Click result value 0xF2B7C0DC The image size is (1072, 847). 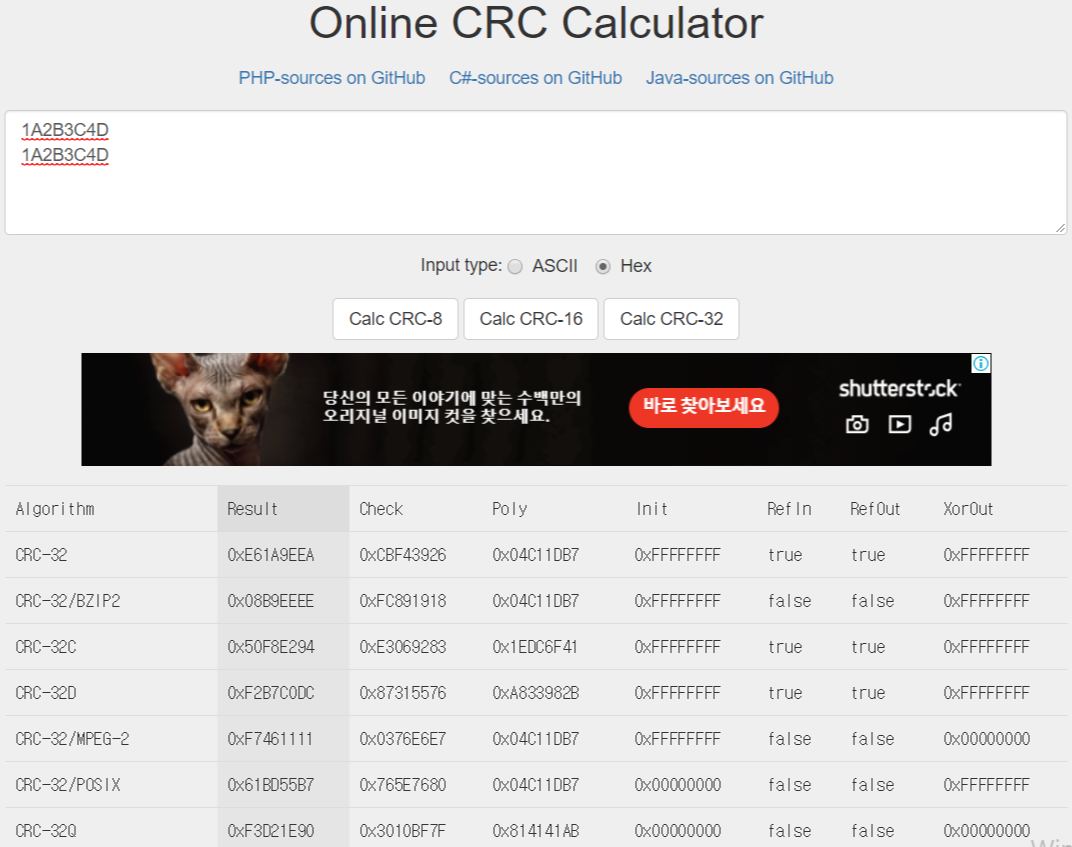click(x=271, y=693)
